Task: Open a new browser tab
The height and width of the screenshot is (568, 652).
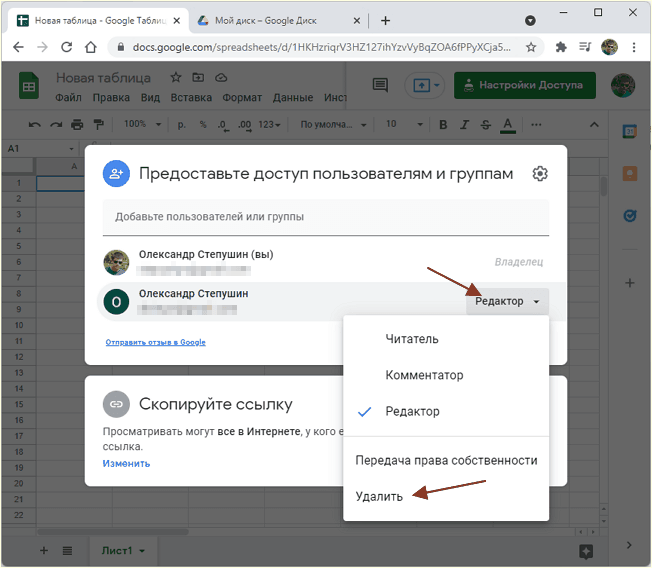Action: point(385,20)
